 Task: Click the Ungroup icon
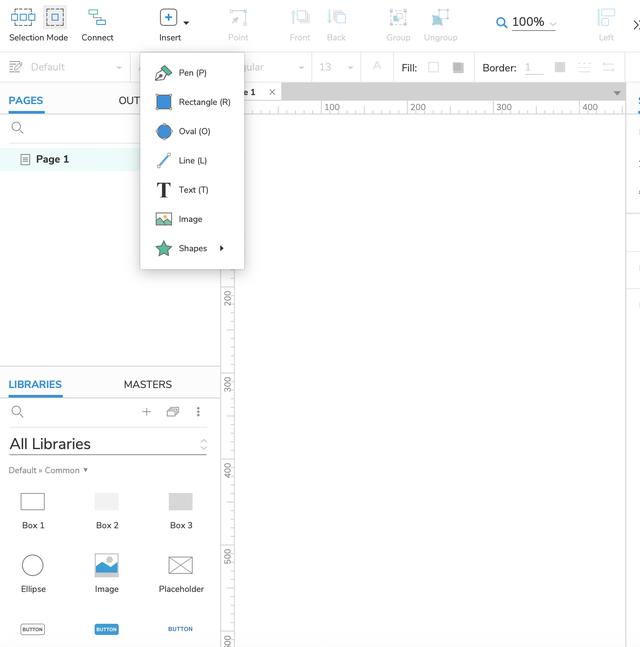click(440, 17)
